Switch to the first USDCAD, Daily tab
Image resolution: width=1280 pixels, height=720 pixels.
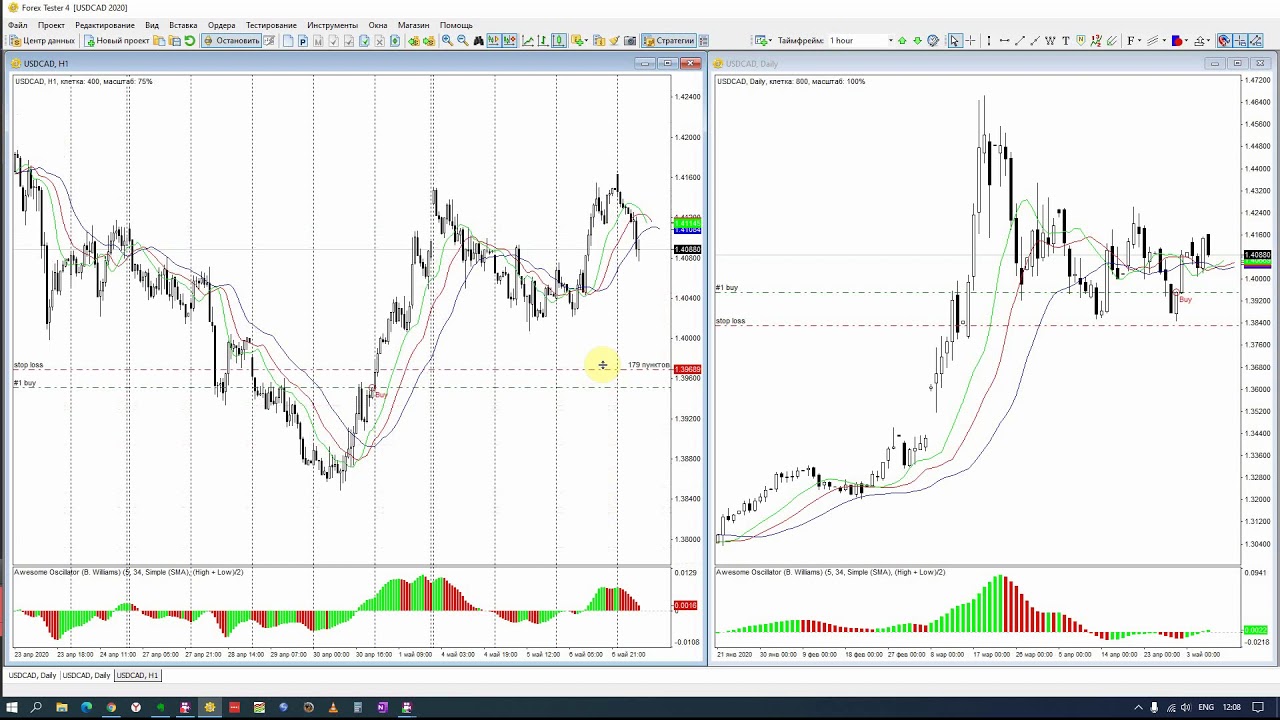pyautogui.click(x=32, y=676)
